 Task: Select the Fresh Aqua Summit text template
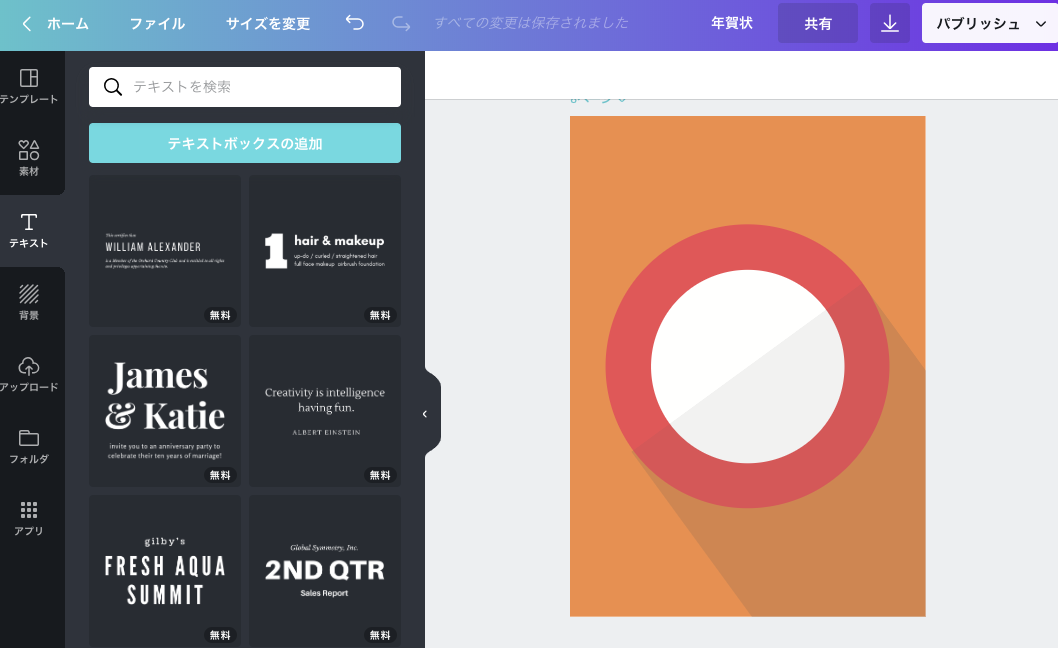pyautogui.click(x=165, y=571)
